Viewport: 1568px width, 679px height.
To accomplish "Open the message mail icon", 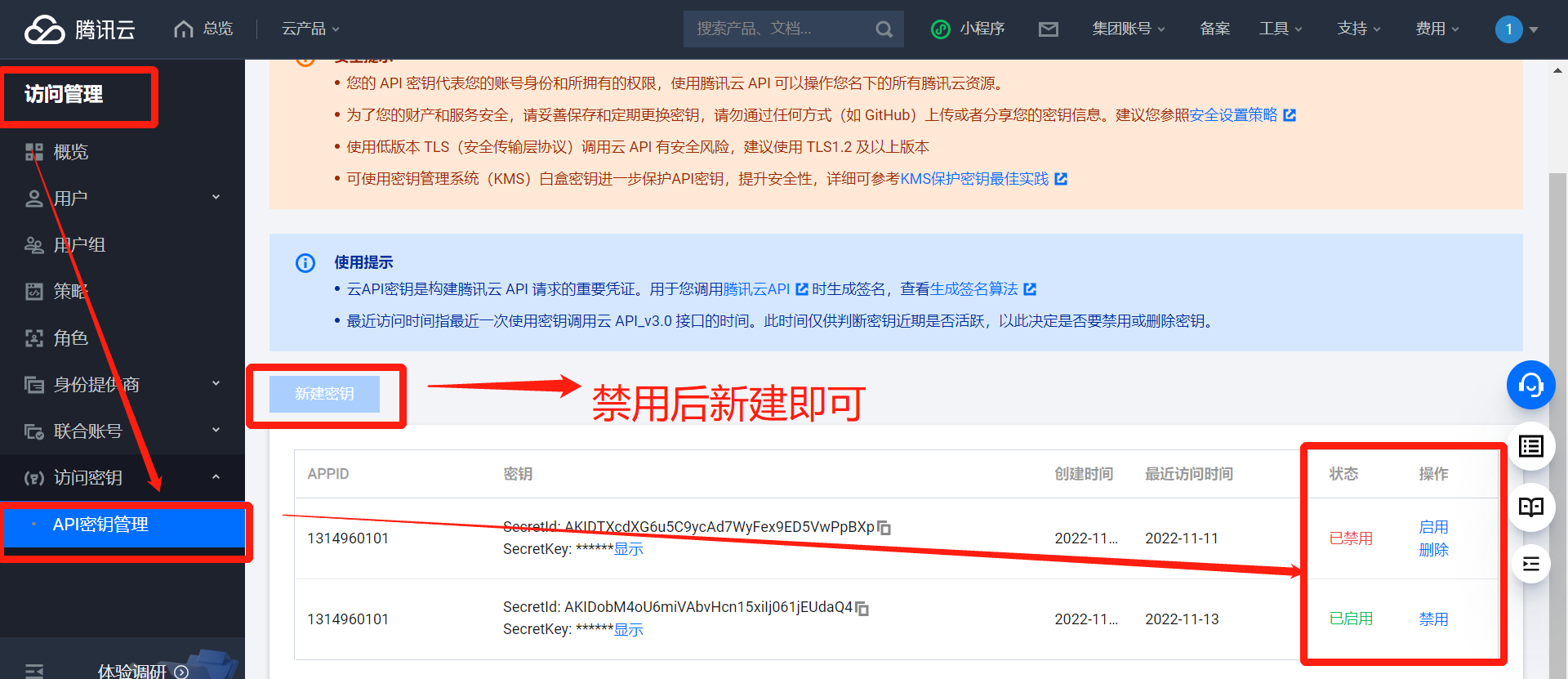I will coord(1049,29).
